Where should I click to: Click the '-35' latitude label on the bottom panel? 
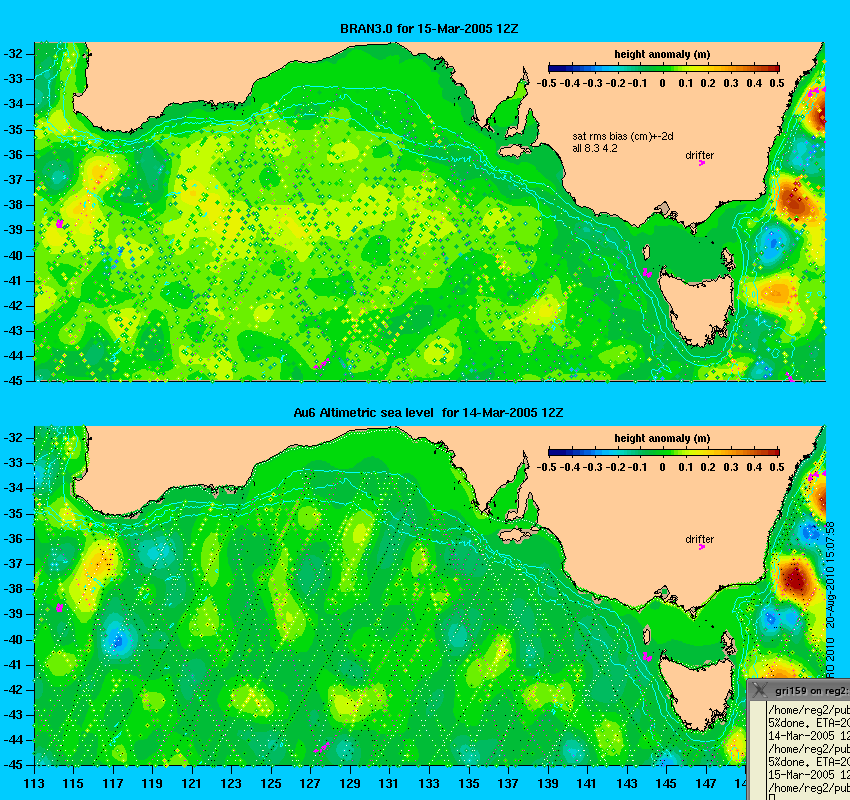[12, 513]
